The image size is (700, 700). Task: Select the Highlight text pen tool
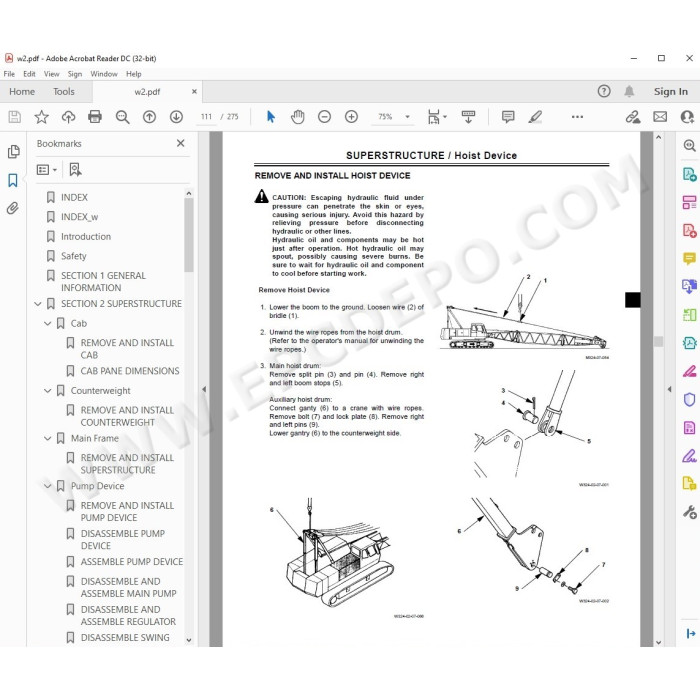(535, 117)
